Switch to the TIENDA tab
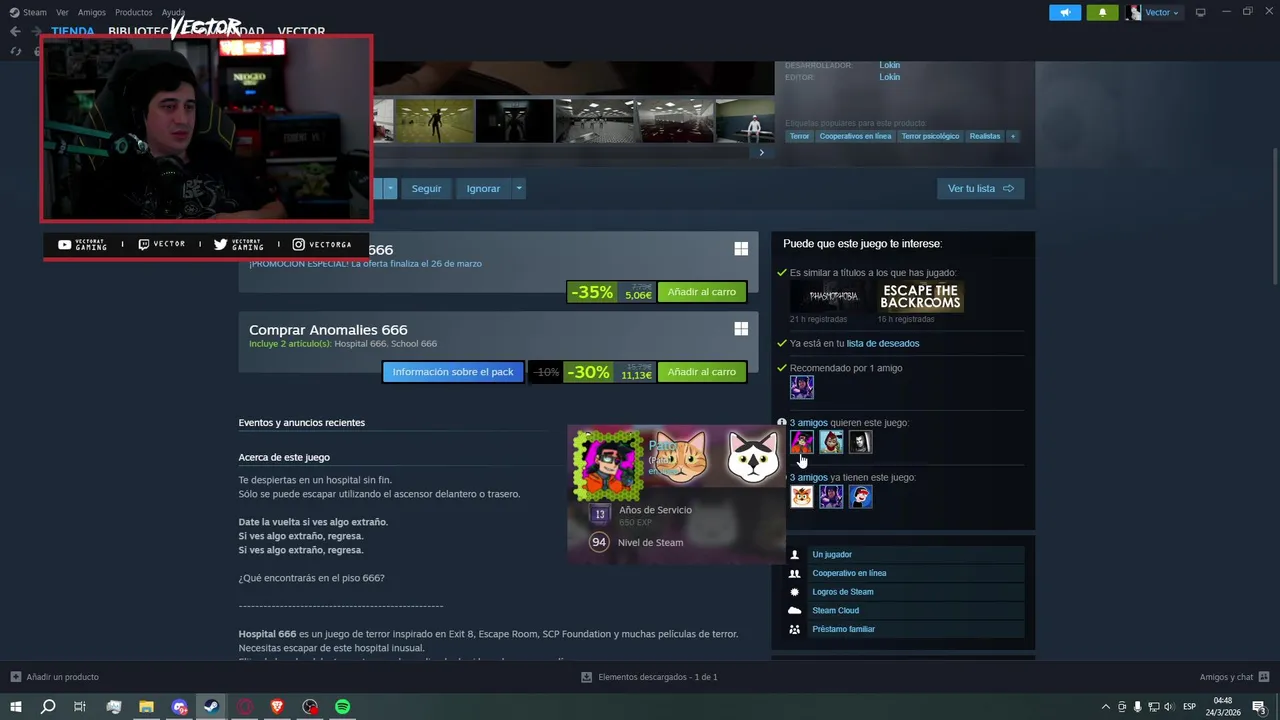The width and height of the screenshot is (1280, 720). click(x=73, y=32)
